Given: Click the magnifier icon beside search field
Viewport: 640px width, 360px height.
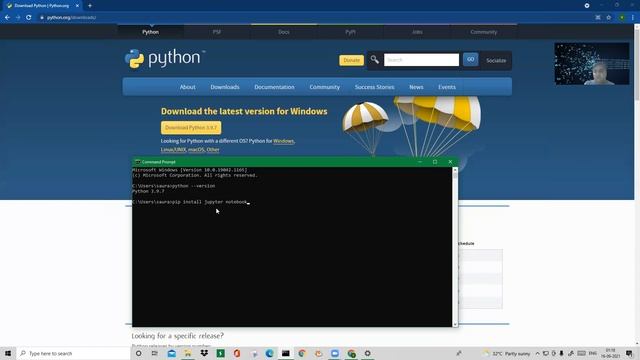Looking at the screenshot, I should point(374,60).
